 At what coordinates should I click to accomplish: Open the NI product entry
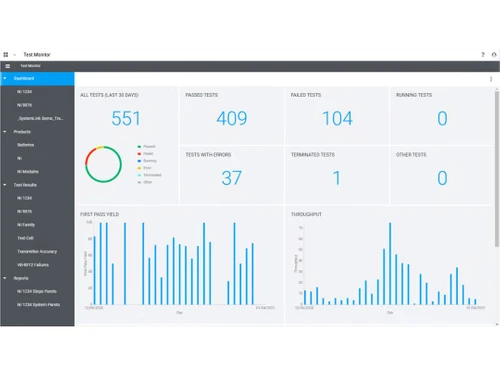tap(19, 158)
